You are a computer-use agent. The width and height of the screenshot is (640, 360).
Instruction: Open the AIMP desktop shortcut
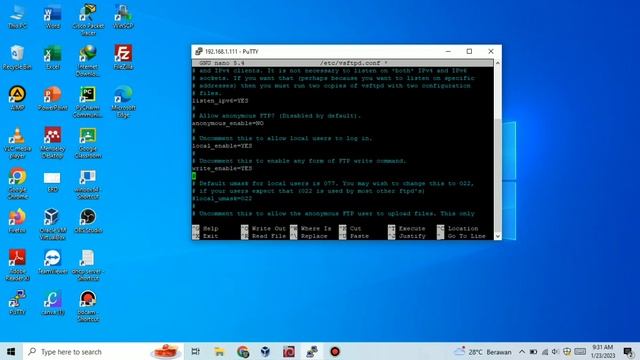(x=17, y=98)
